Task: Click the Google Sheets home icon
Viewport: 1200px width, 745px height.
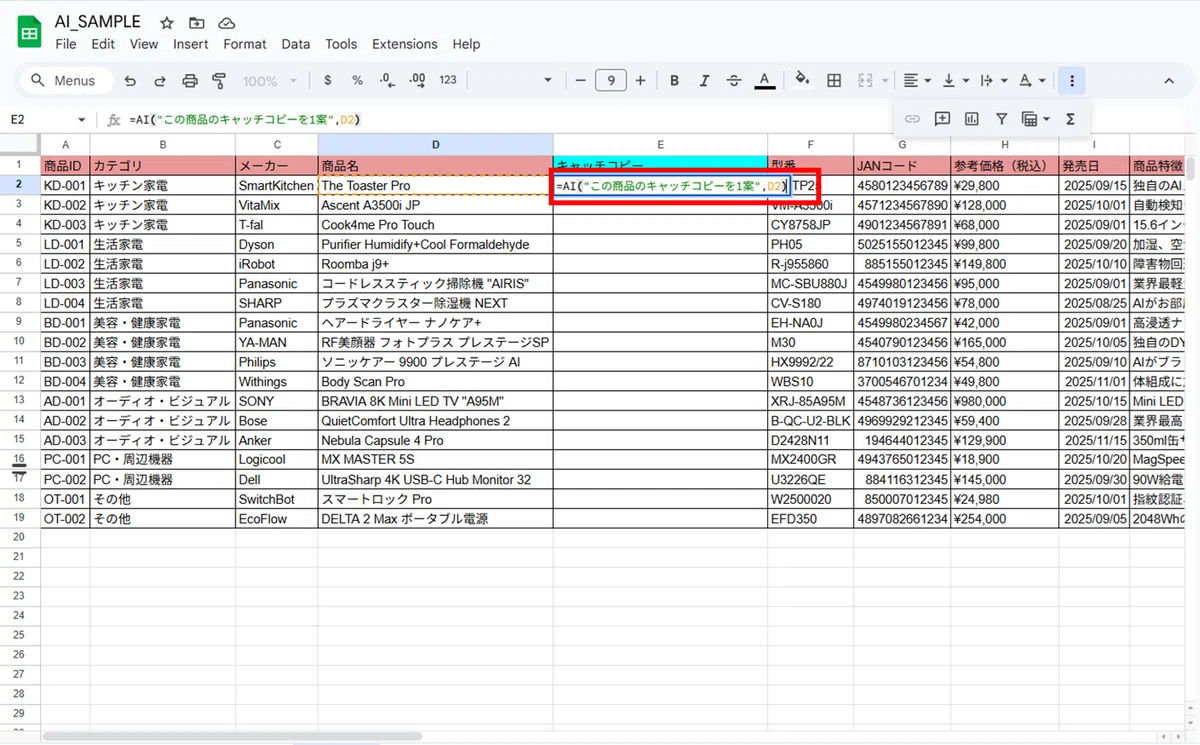Action: [x=29, y=33]
